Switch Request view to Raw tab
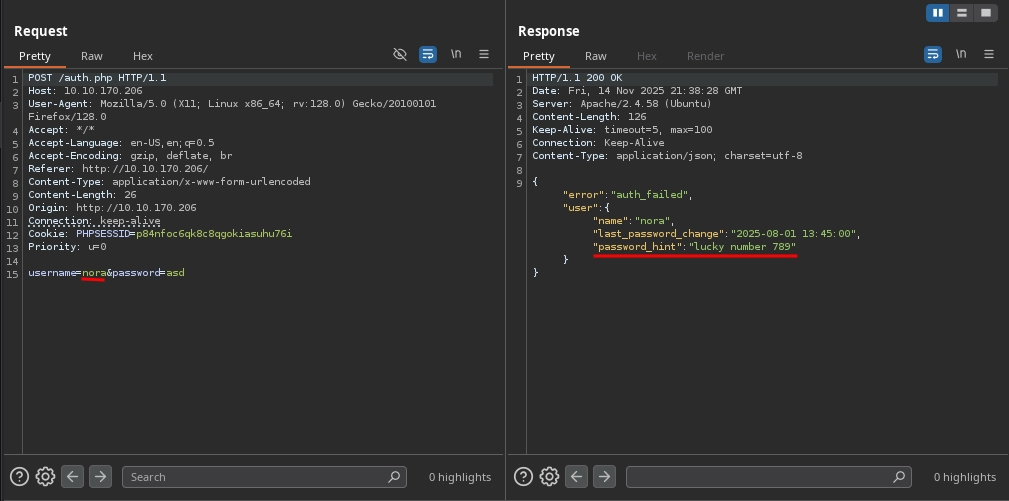This screenshot has height=501, width=1009. [x=92, y=56]
